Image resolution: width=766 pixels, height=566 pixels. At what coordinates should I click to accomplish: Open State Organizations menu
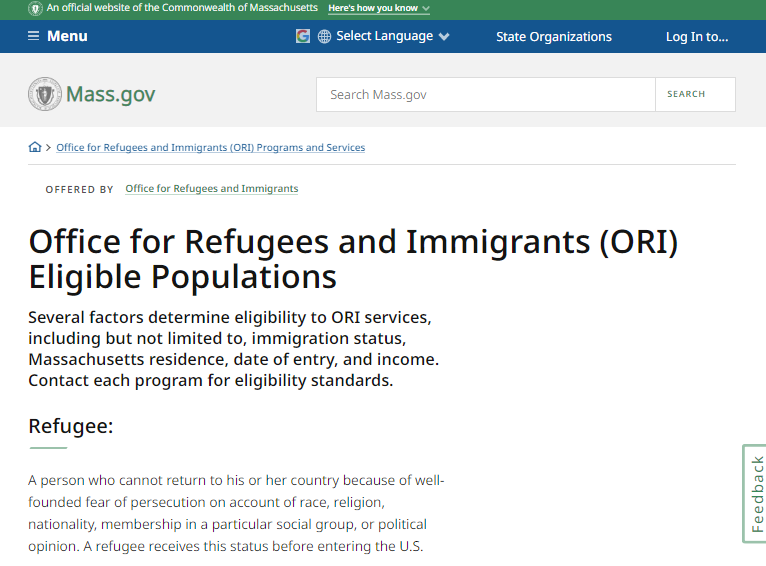click(x=553, y=37)
